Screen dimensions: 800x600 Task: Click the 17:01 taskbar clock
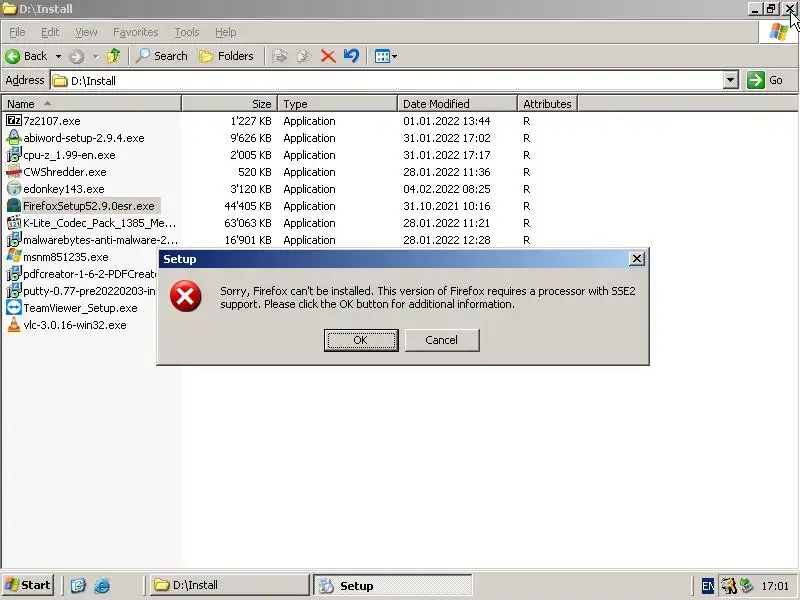coord(774,586)
